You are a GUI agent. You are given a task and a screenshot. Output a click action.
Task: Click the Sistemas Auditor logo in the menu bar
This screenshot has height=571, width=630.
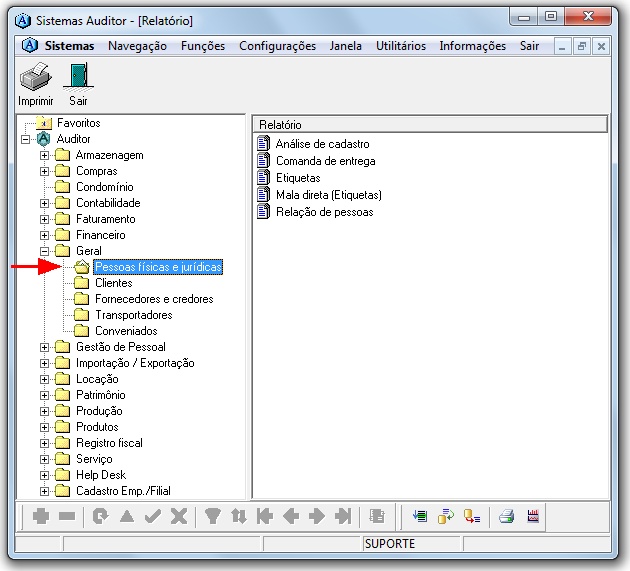click(x=30, y=45)
